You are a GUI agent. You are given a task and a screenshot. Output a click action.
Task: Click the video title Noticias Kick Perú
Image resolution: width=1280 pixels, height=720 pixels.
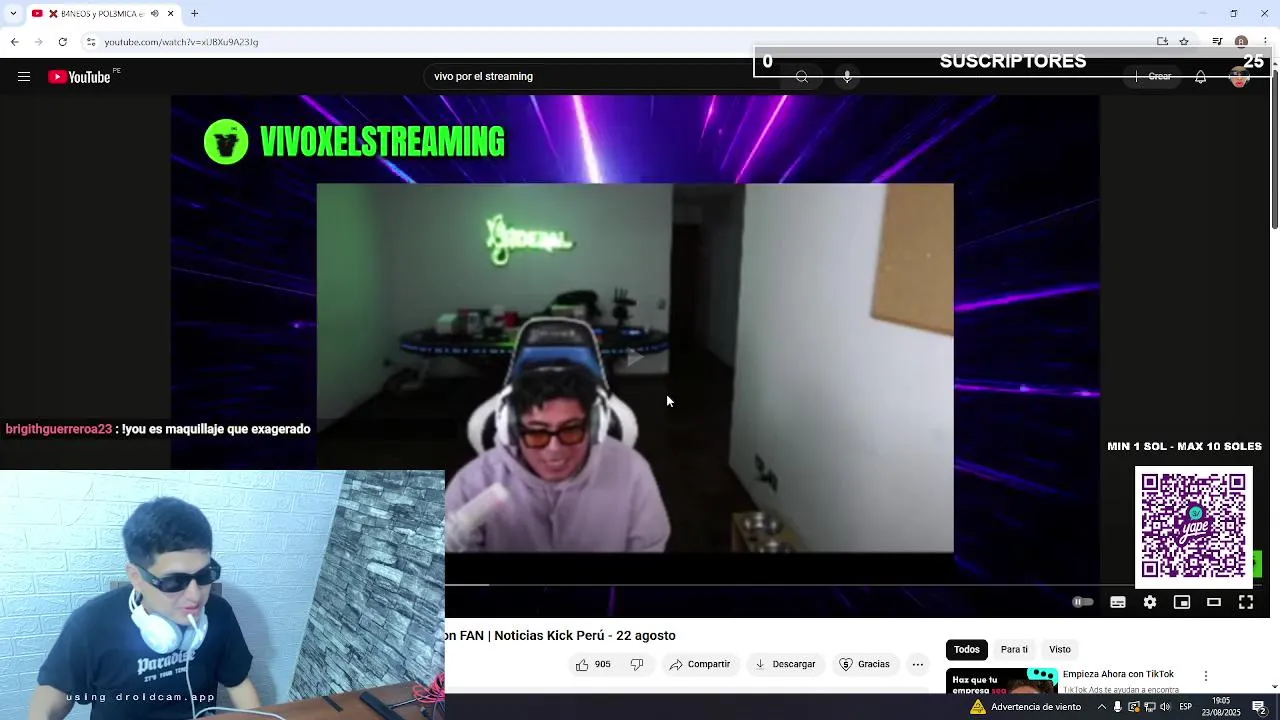tap(560, 636)
